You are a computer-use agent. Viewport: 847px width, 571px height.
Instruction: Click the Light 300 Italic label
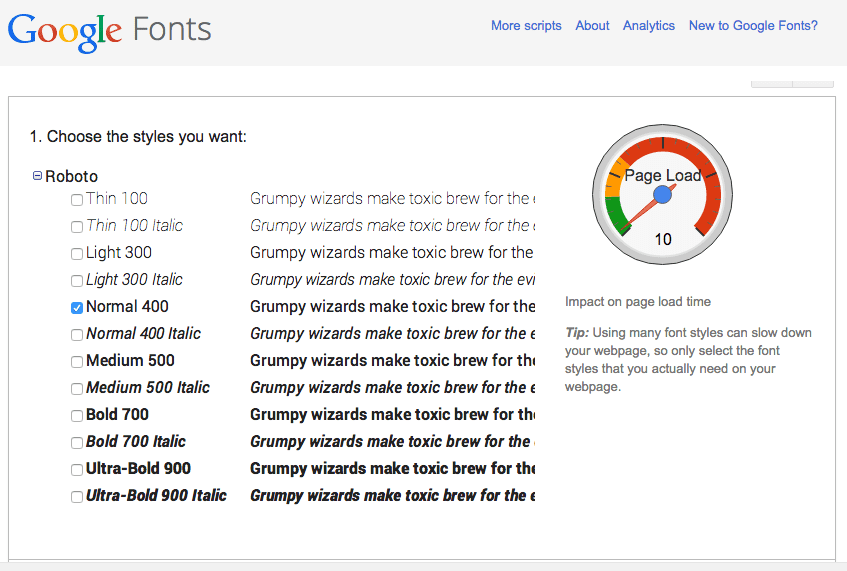tap(134, 280)
